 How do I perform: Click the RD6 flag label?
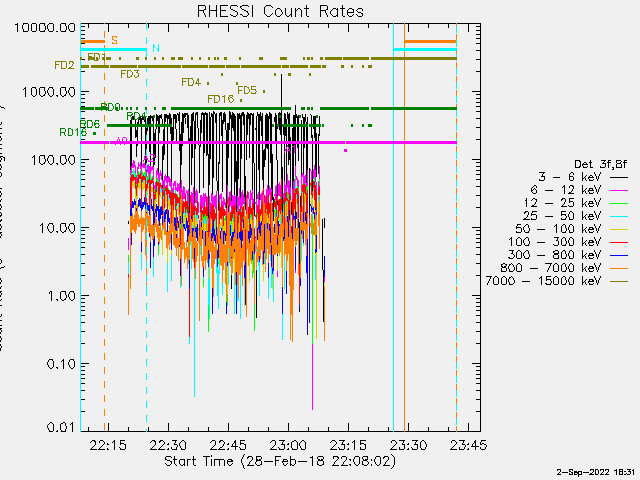(x=90, y=124)
